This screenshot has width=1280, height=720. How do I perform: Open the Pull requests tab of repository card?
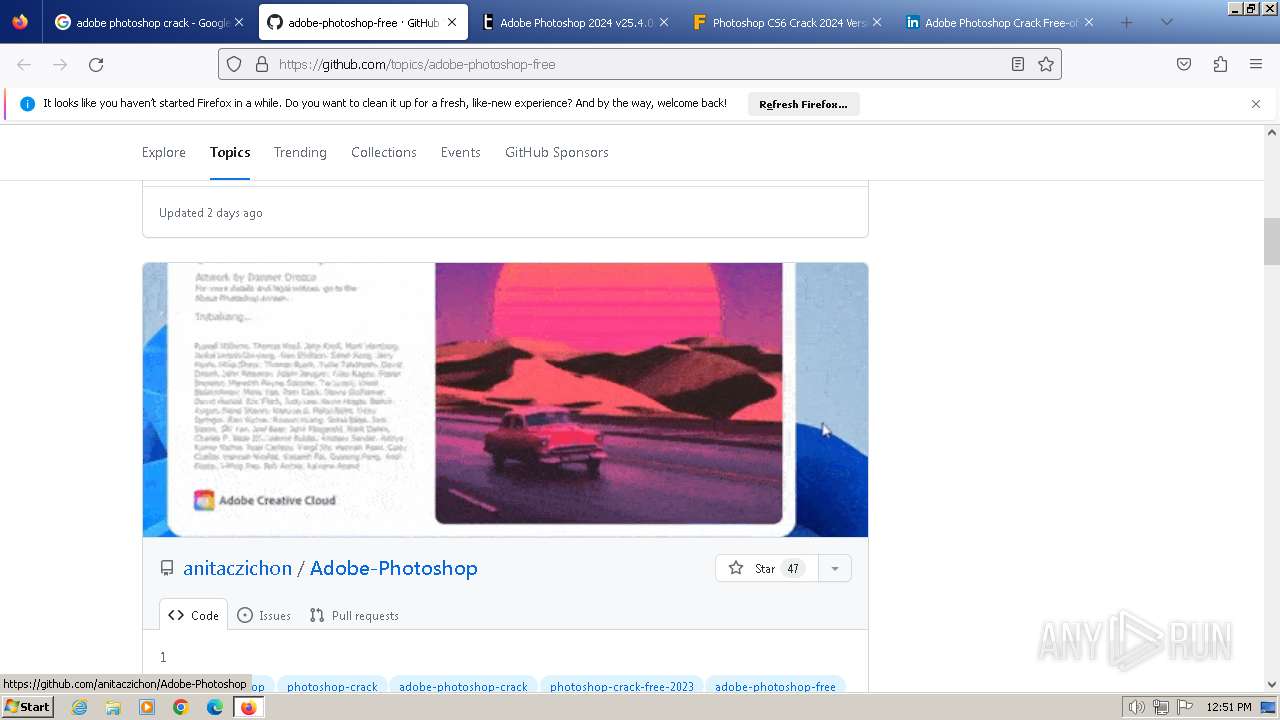click(x=354, y=615)
